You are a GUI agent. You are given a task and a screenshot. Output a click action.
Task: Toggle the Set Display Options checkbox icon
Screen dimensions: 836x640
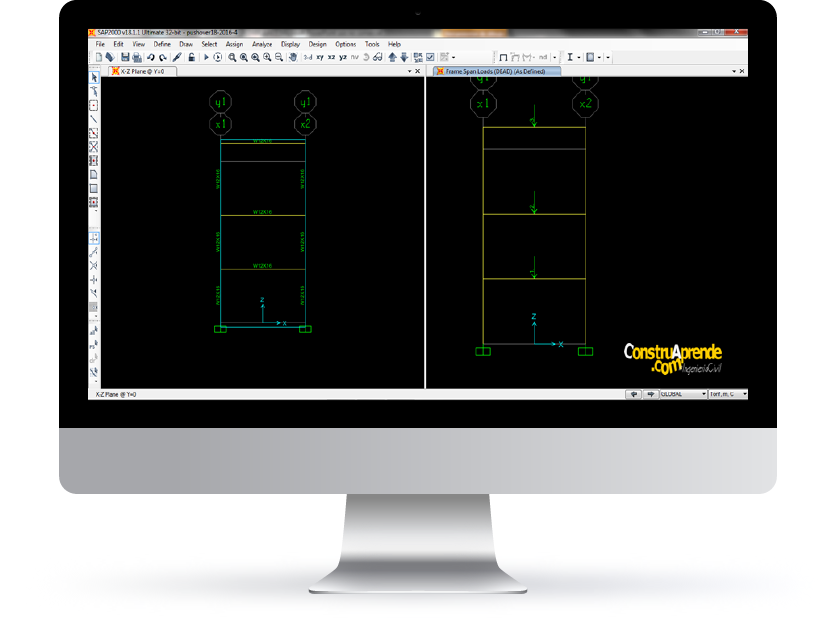pyautogui.click(x=430, y=57)
